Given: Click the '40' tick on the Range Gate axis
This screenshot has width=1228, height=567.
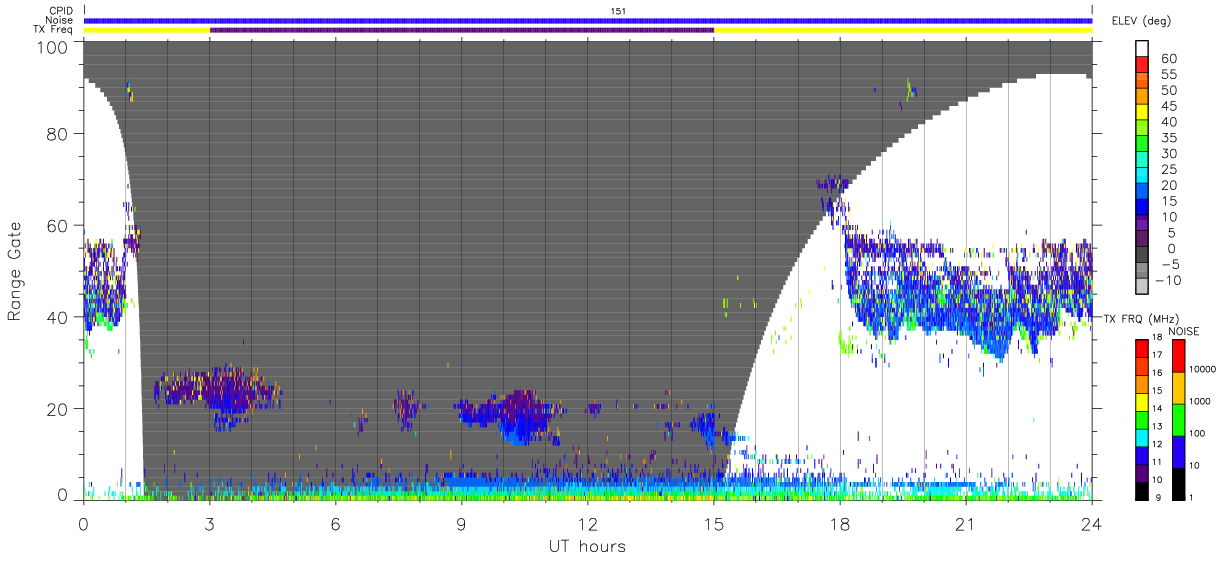Looking at the screenshot, I should pos(57,317).
